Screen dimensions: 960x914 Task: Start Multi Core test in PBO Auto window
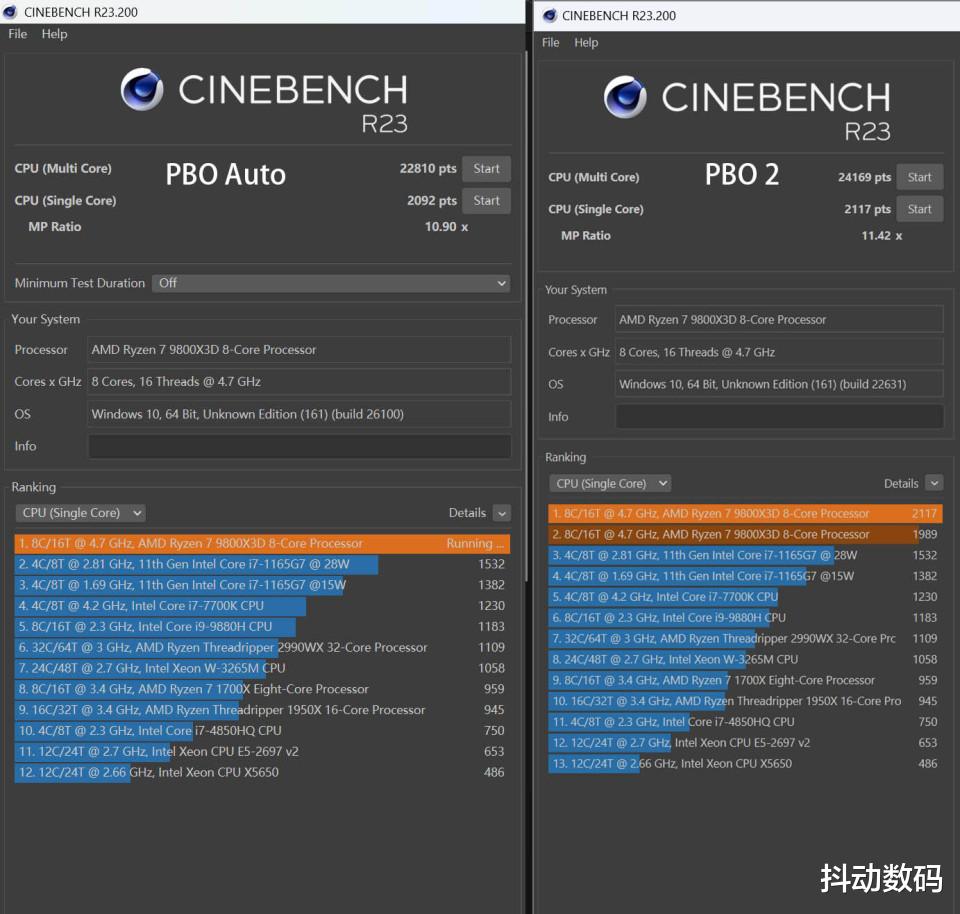coord(486,169)
